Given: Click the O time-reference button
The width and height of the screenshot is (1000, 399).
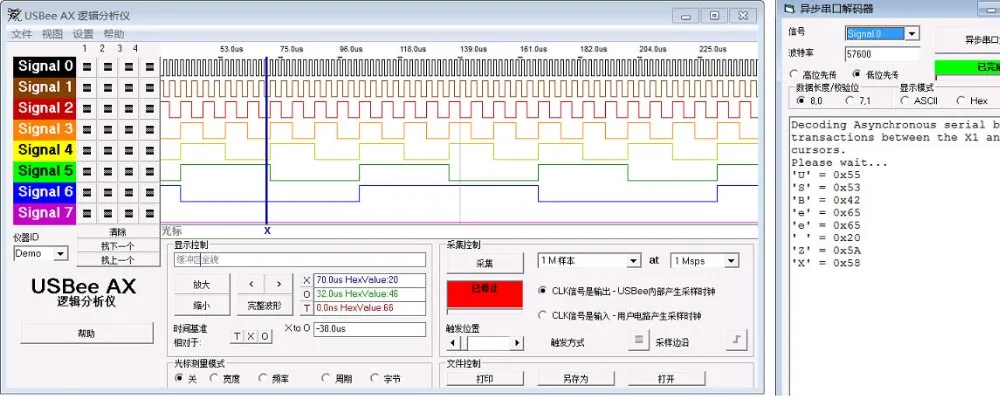Looking at the screenshot, I should pyautogui.click(x=265, y=336).
